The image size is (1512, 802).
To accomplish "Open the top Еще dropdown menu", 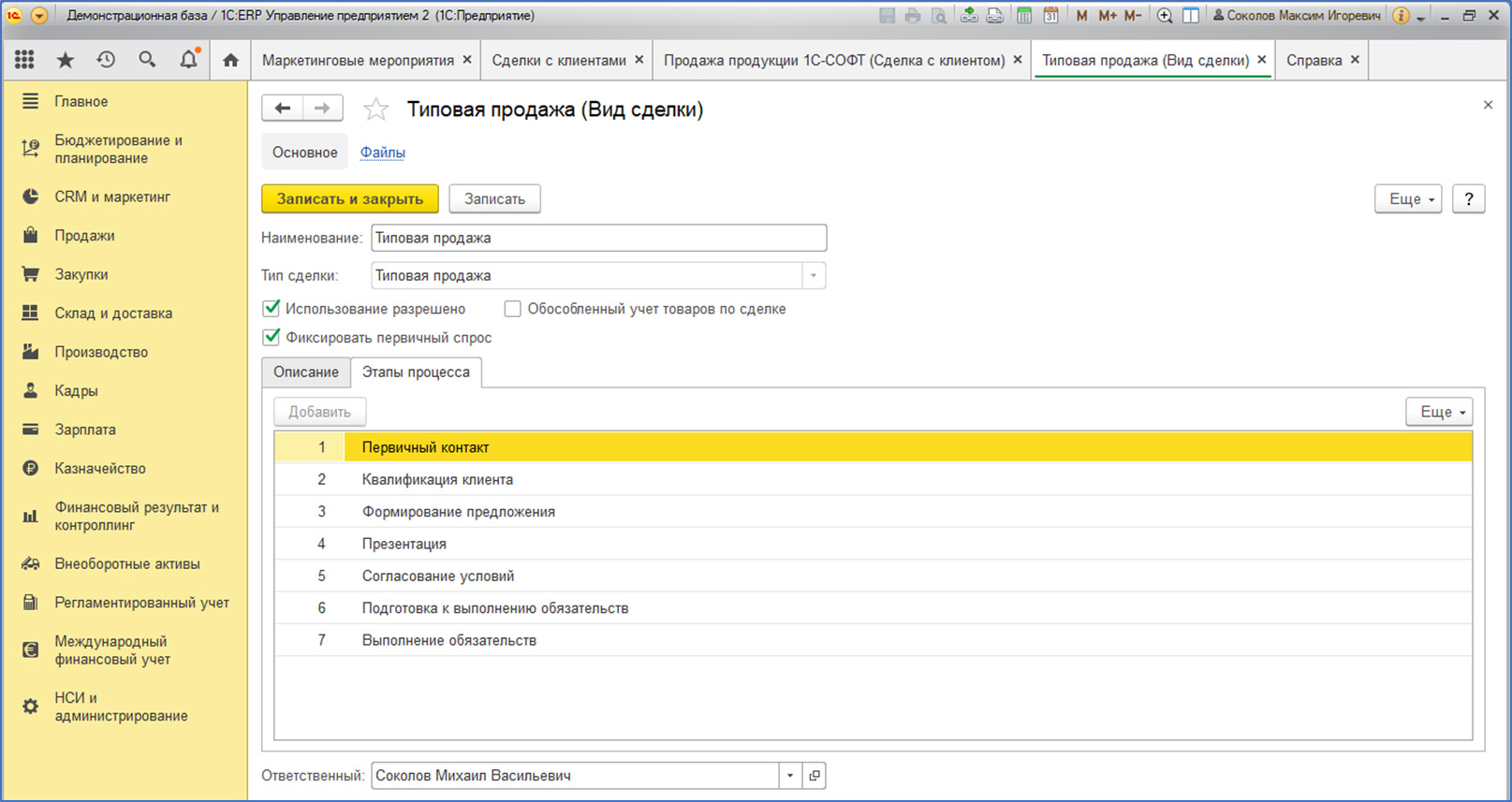I will click(x=1408, y=199).
